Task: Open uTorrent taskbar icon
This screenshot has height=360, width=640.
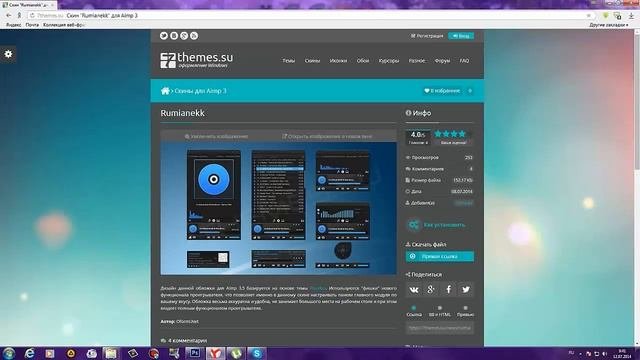Action: tap(236, 353)
